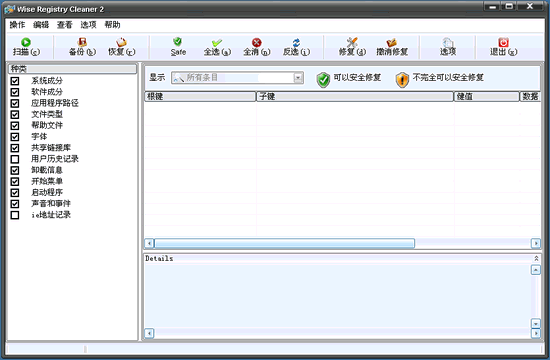This screenshot has height=360, width=550.
Task: Sort by 子键 column header
Action: [355, 96]
